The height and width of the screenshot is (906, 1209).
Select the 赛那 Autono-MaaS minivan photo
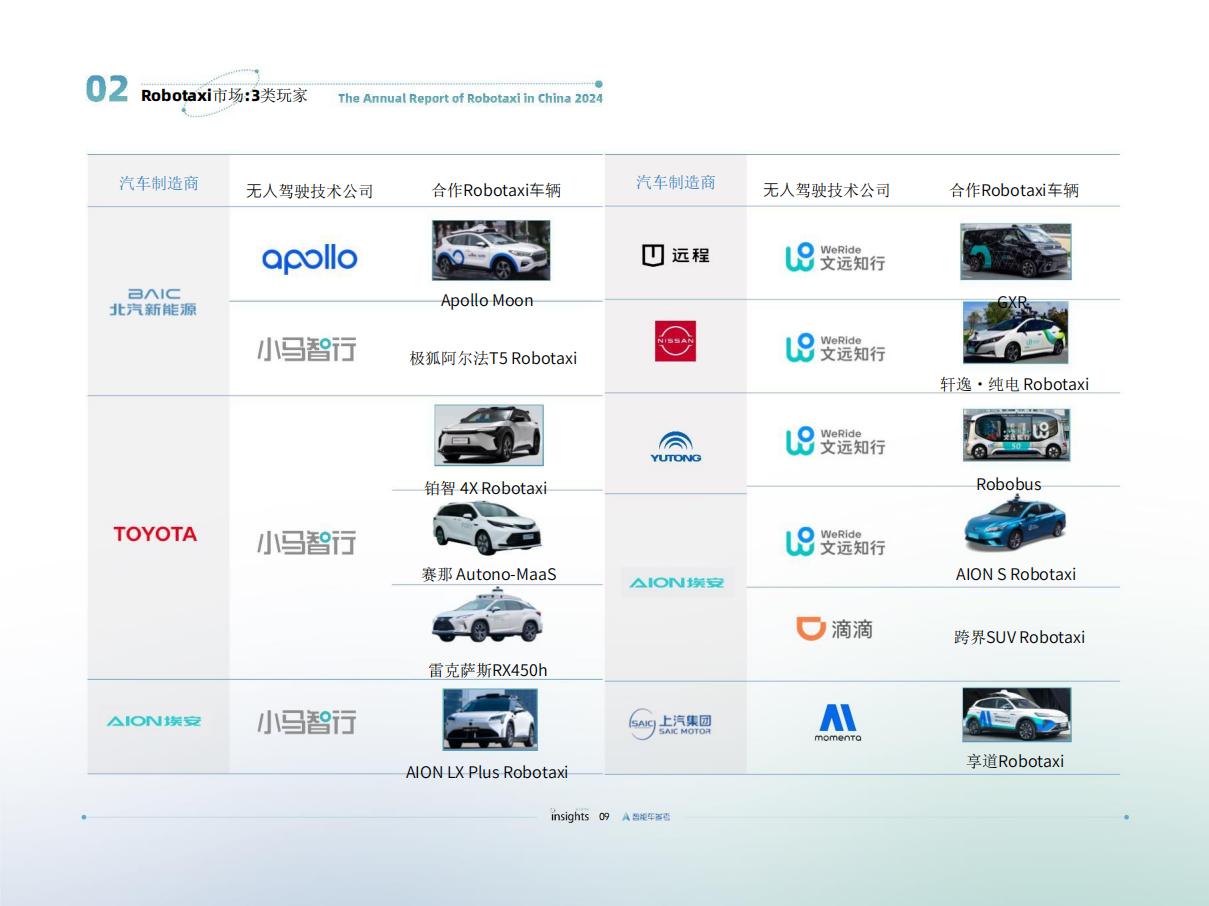click(487, 528)
